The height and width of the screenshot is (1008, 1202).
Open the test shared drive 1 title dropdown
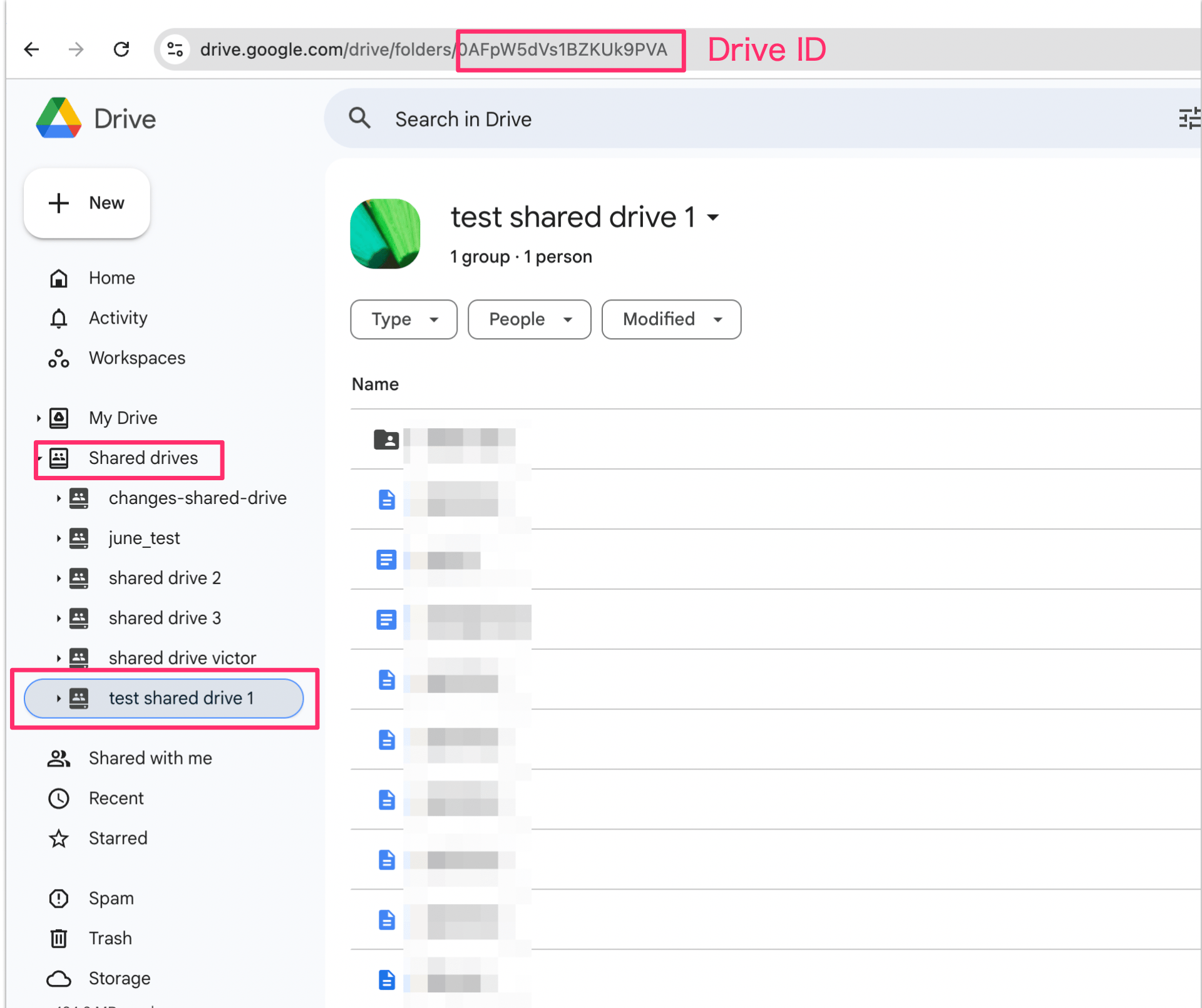pyautogui.click(x=713, y=218)
